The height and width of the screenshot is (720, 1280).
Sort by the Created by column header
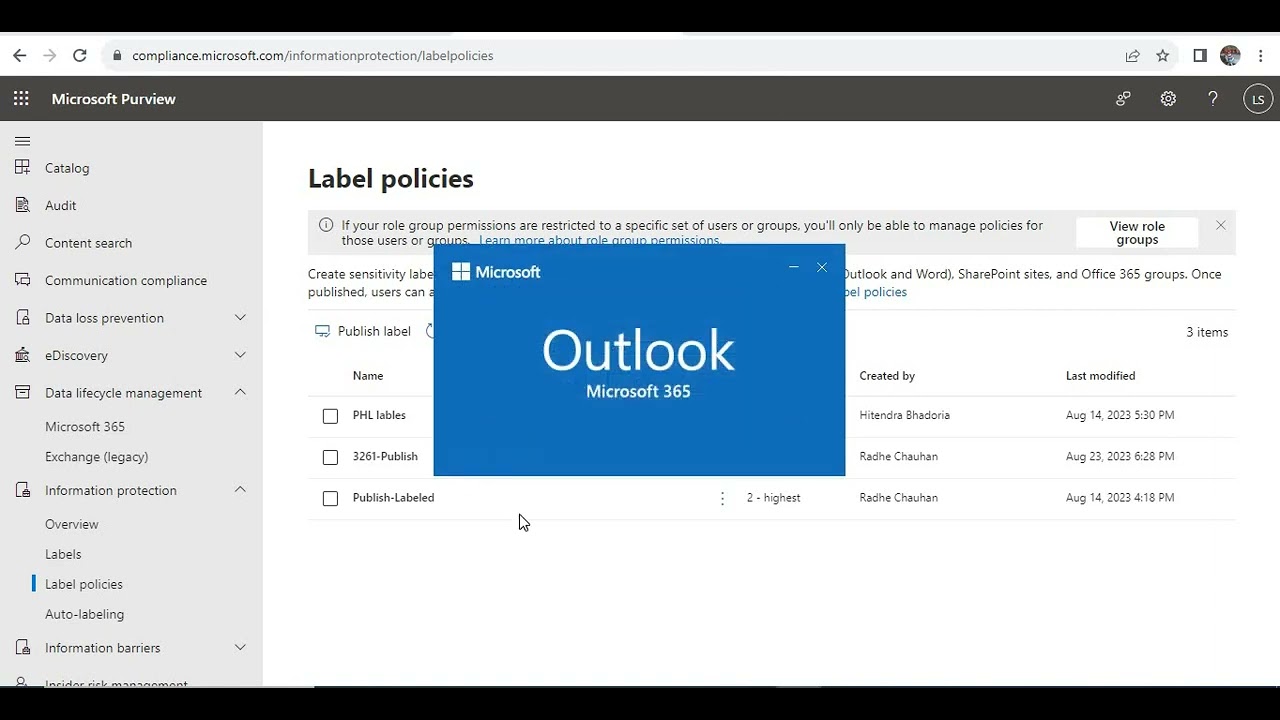coord(887,376)
